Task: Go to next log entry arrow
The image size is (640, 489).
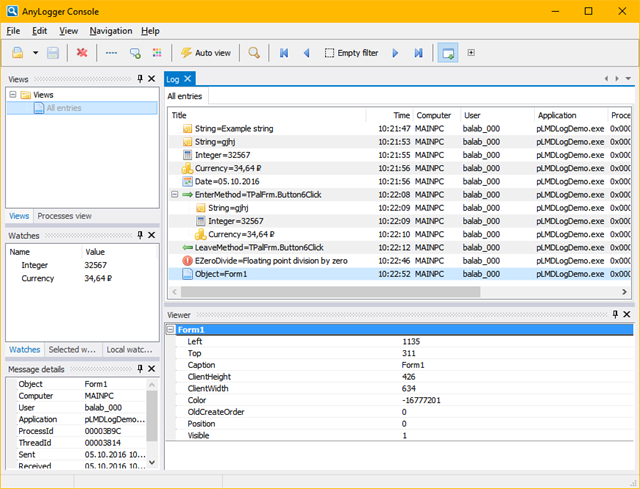Action: click(x=396, y=52)
